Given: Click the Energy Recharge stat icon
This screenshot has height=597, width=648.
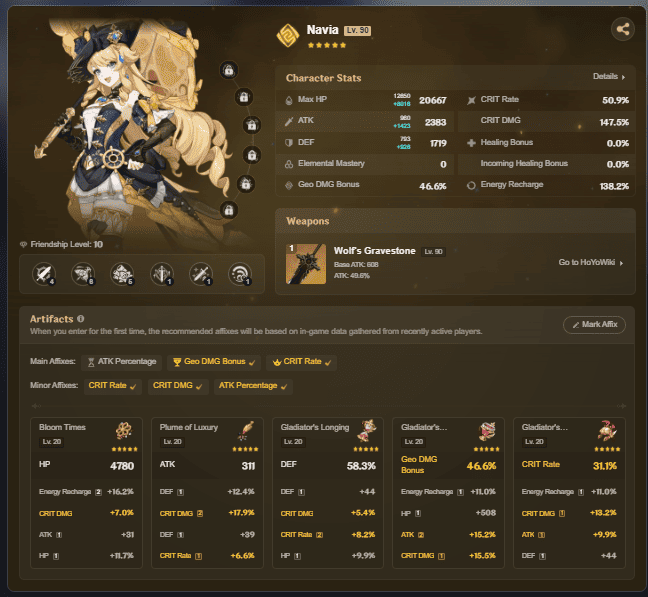Looking at the screenshot, I should pyautogui.click(x=471, y=186).
